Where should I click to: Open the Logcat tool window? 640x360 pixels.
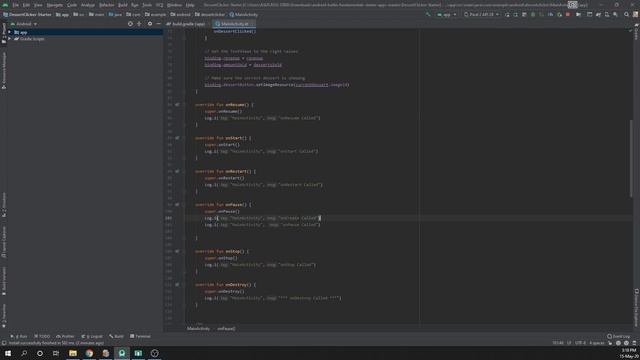(x=92, y=336)
